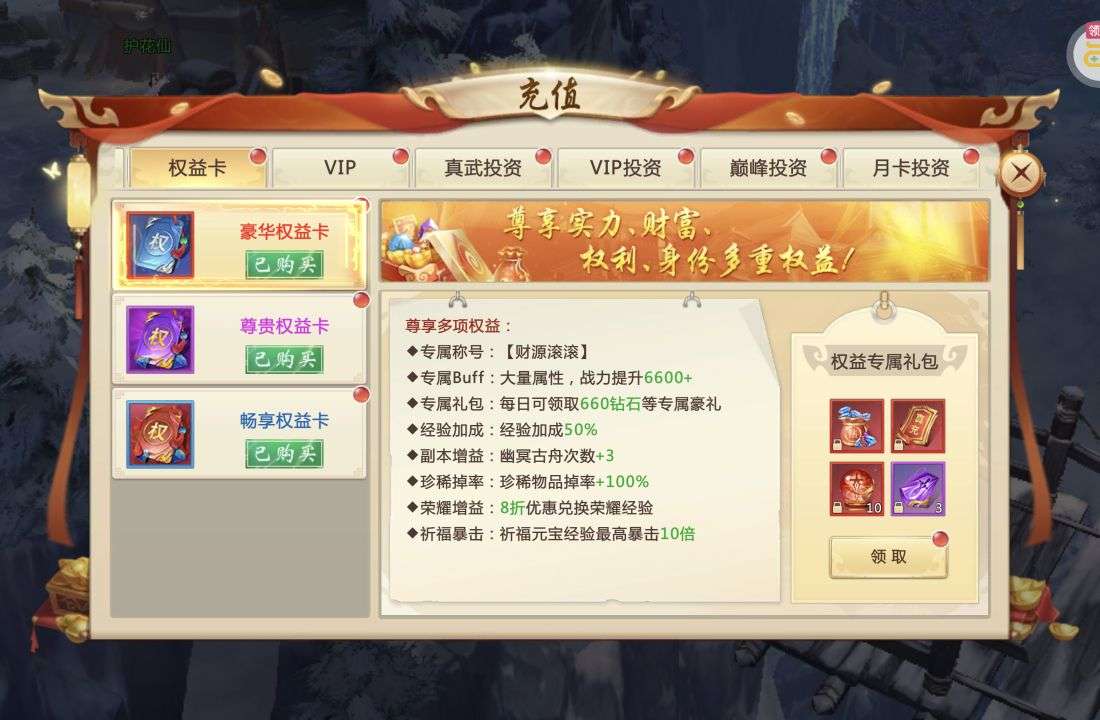
Task: Open the VIP投资 tab
Action: (x=625, y=168)
